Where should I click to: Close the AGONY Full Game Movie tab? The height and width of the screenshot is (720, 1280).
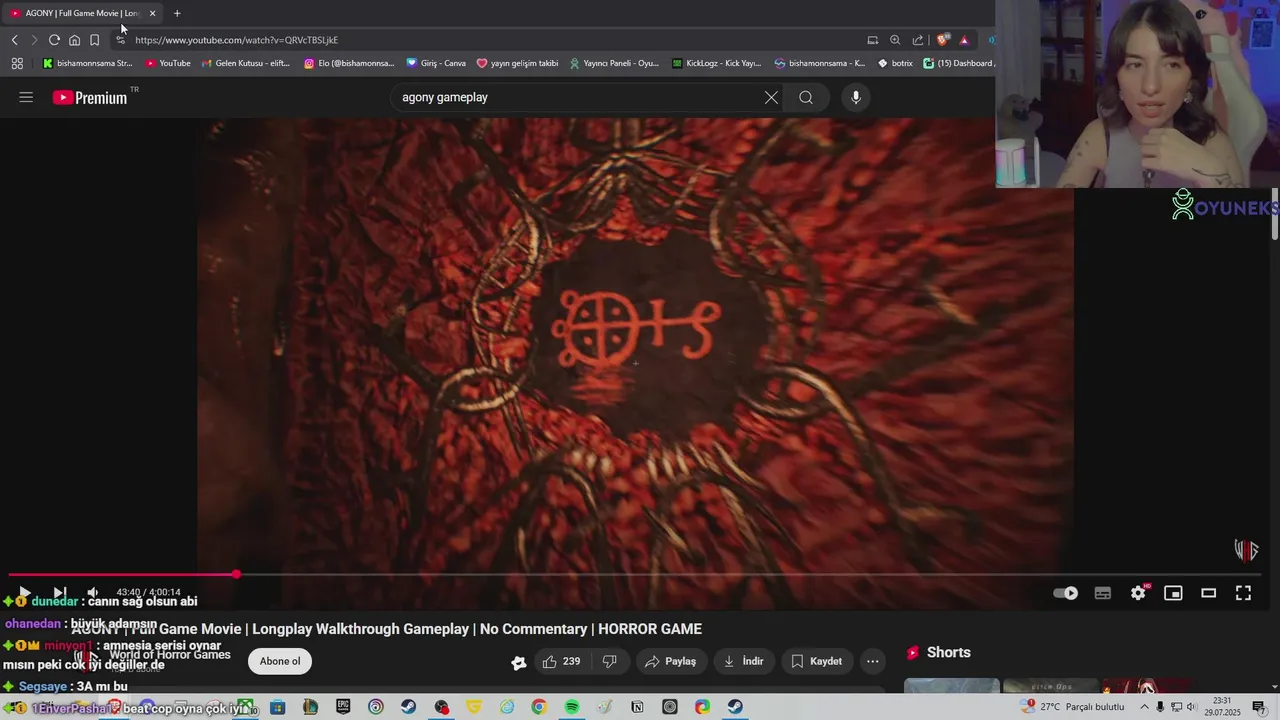tap(152, 13)
